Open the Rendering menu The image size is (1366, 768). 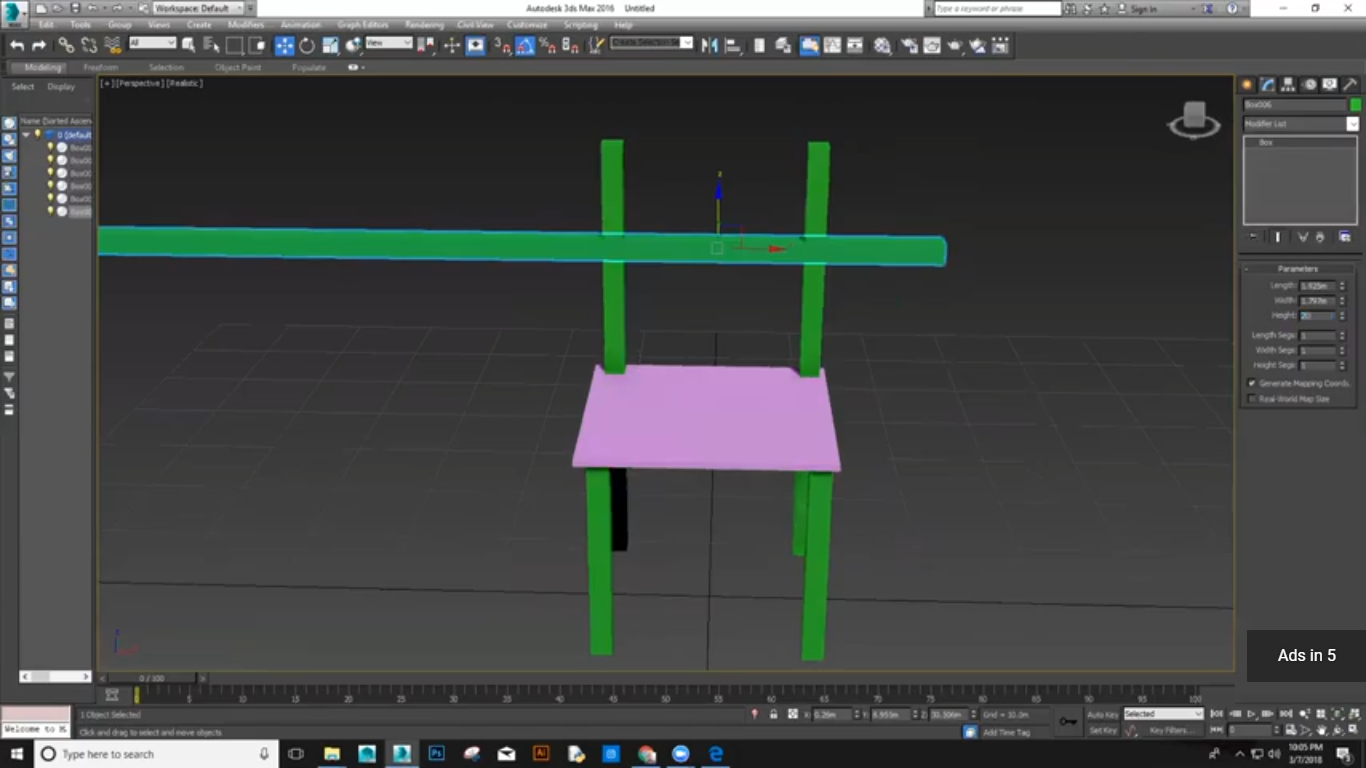pos(424,24)
